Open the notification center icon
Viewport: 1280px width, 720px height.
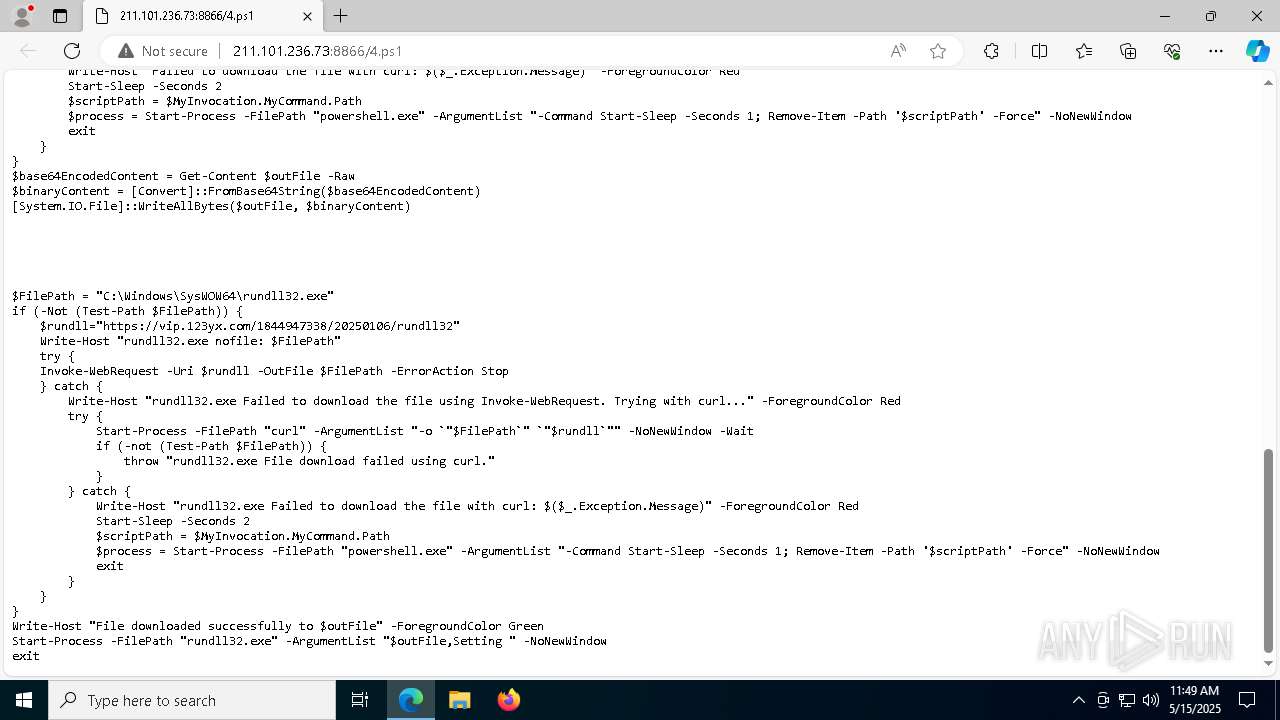pyautogui.click(x=1247, y=700)
